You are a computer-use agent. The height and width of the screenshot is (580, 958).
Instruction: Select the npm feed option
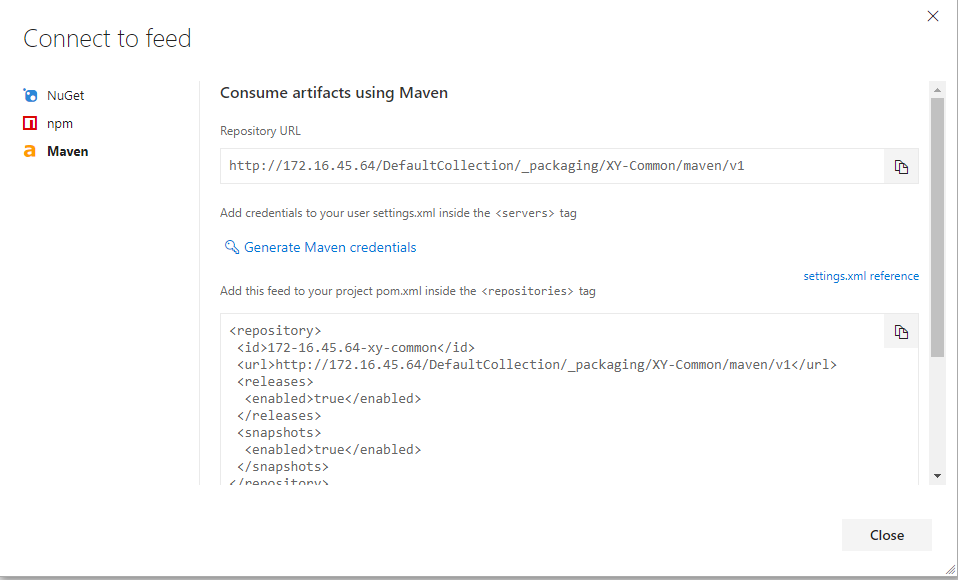[60, 124]
